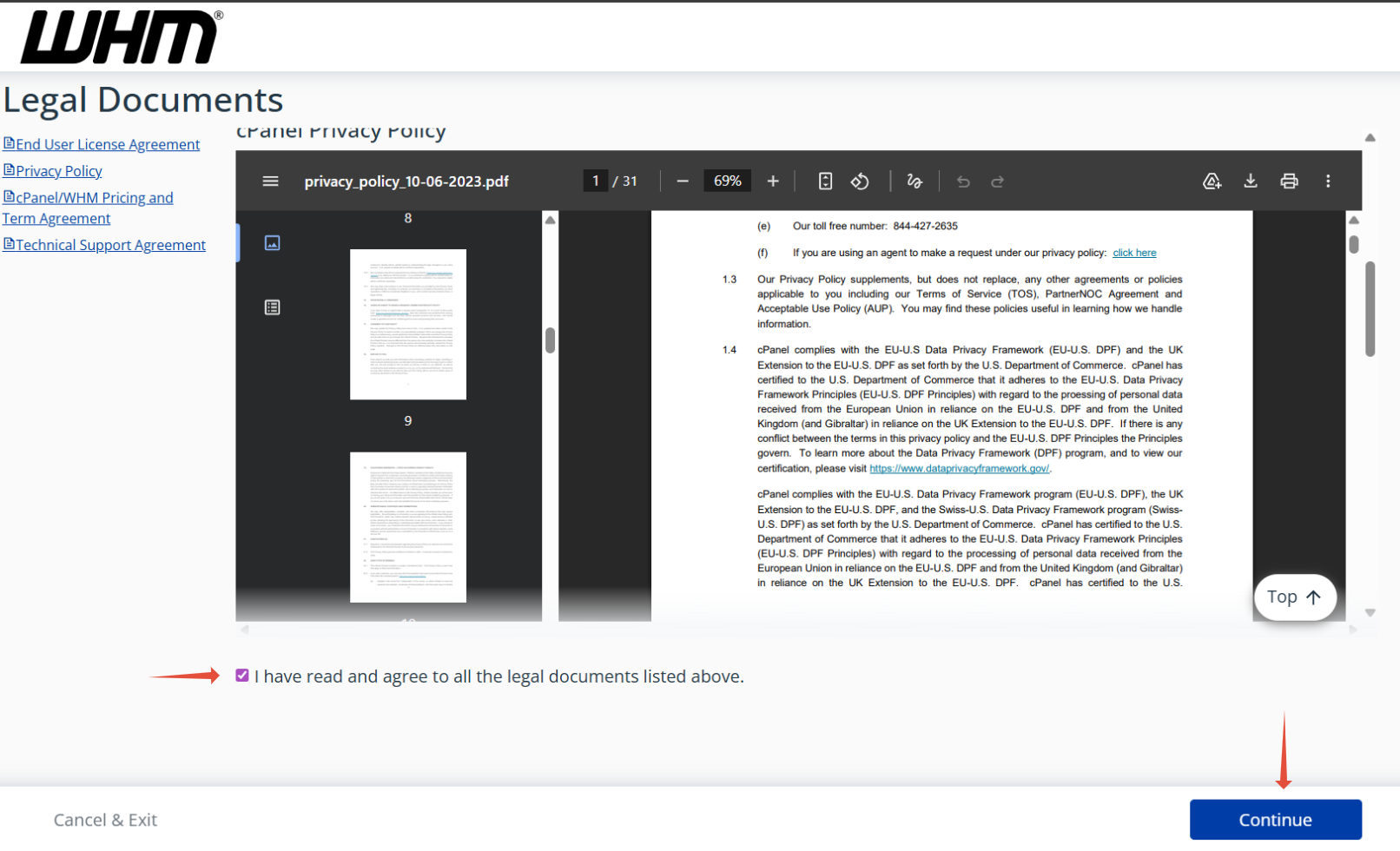1400x851 pixels.
Task: Show page thumbnails view in sidebar
Action: 272,243
